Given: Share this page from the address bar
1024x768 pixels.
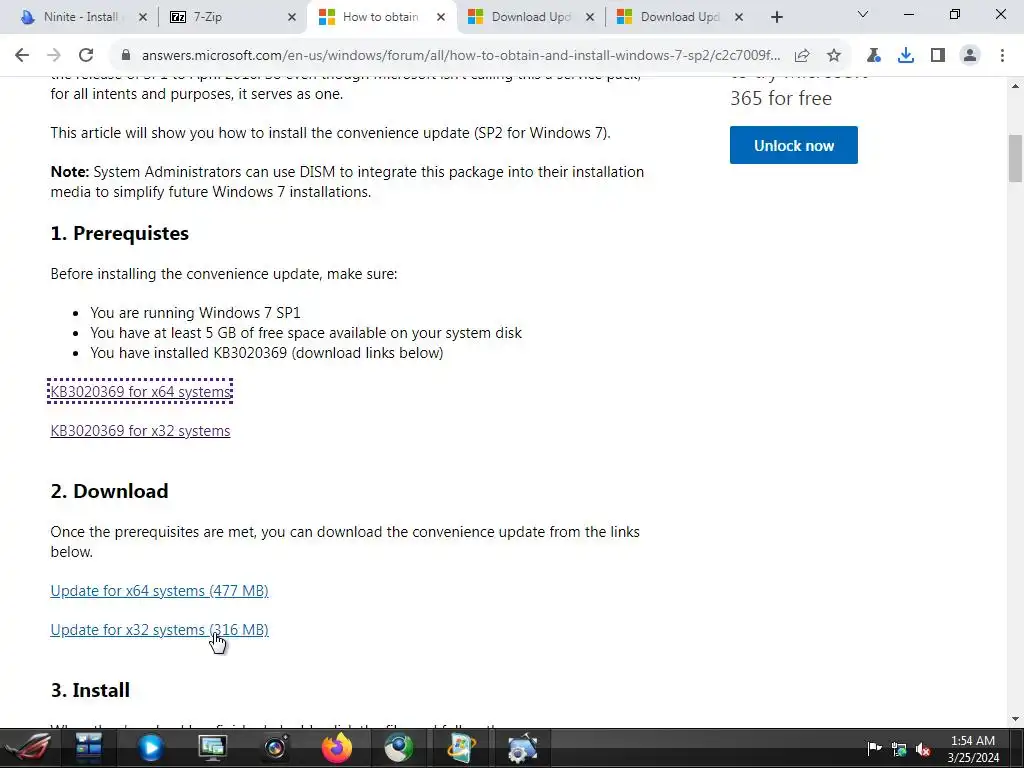Looking at the screenshot, I should click(x=802, y=55).
